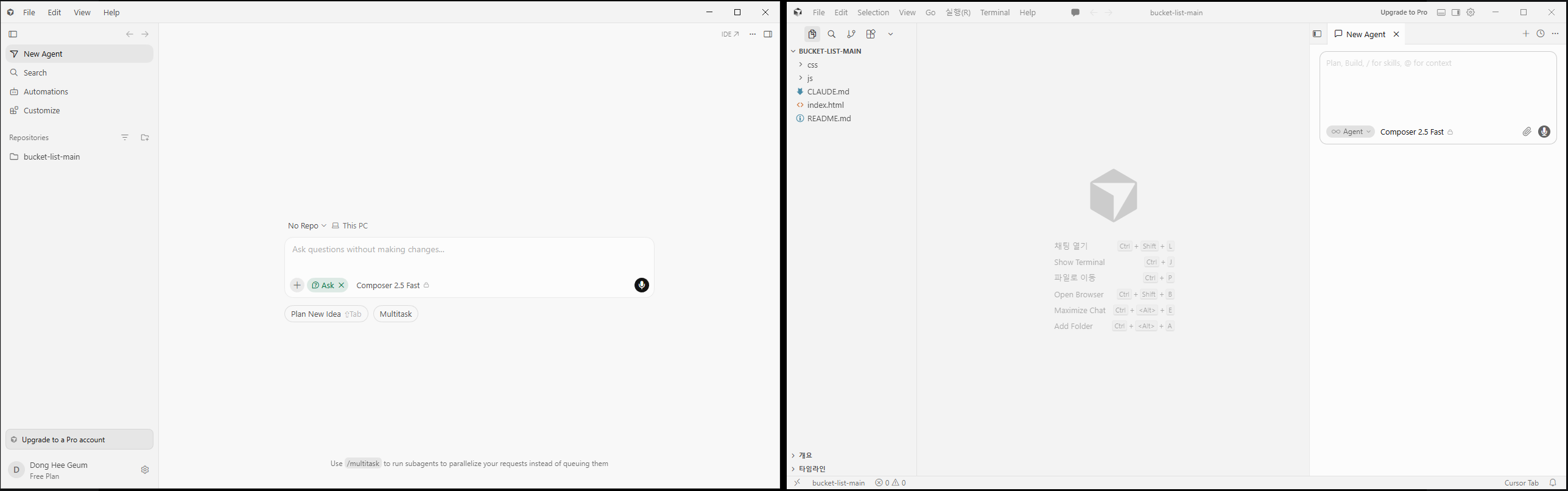This screenshot has height=491, width=1568.
Task: Close the New Agent tab
Action: tap(1396, 34)
